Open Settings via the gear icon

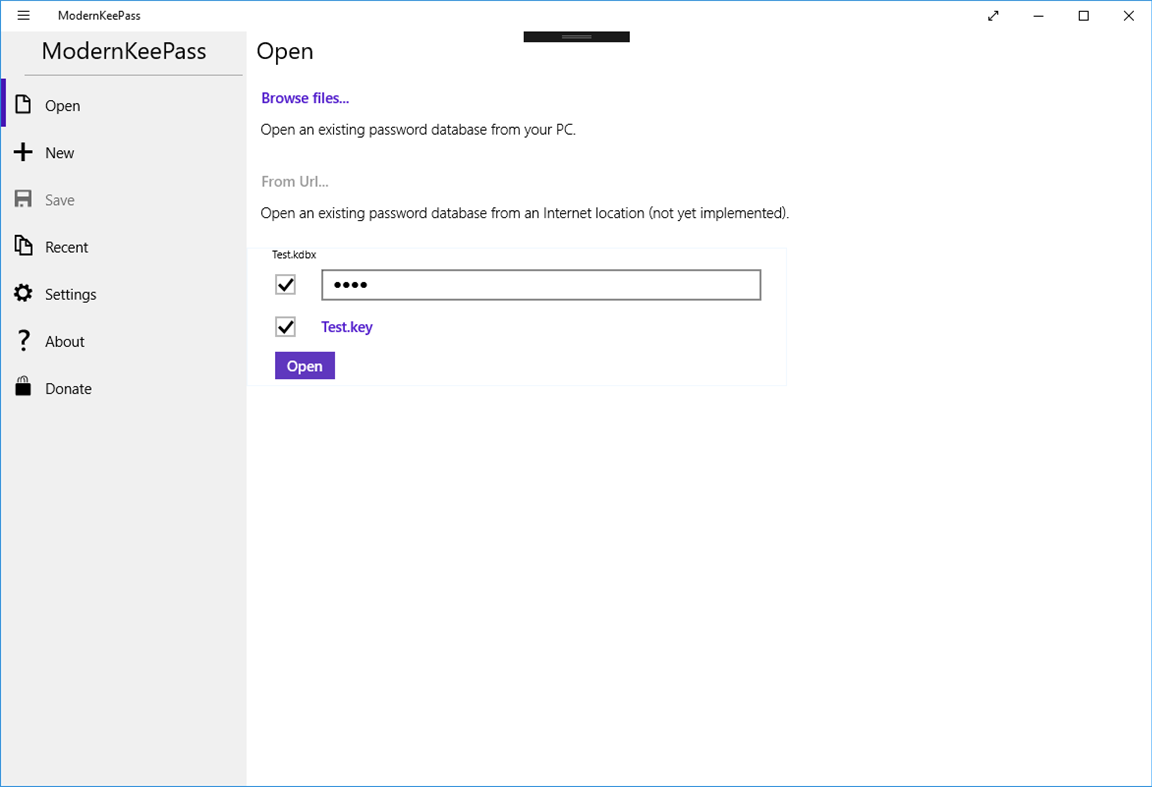point(22,293)
